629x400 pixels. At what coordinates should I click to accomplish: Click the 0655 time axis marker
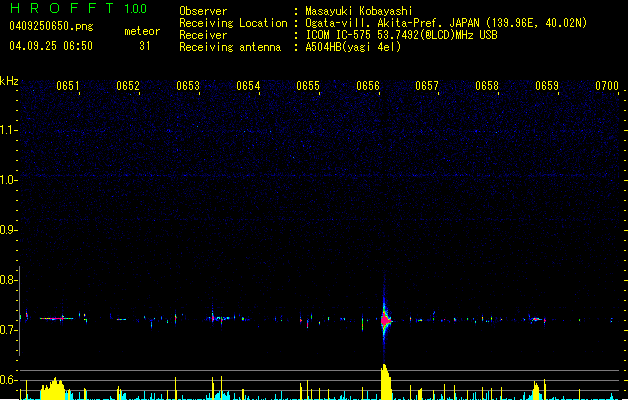308,86
